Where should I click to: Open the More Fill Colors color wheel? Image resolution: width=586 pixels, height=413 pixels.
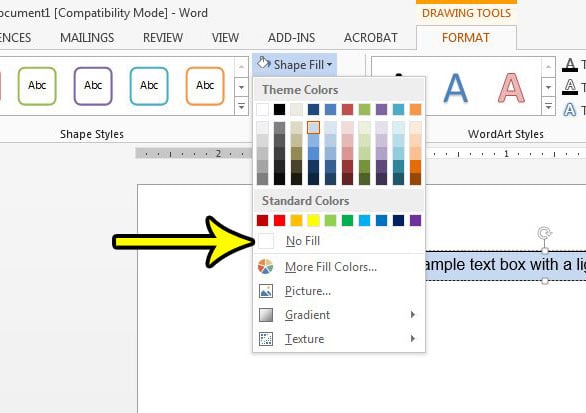[265, 267]
